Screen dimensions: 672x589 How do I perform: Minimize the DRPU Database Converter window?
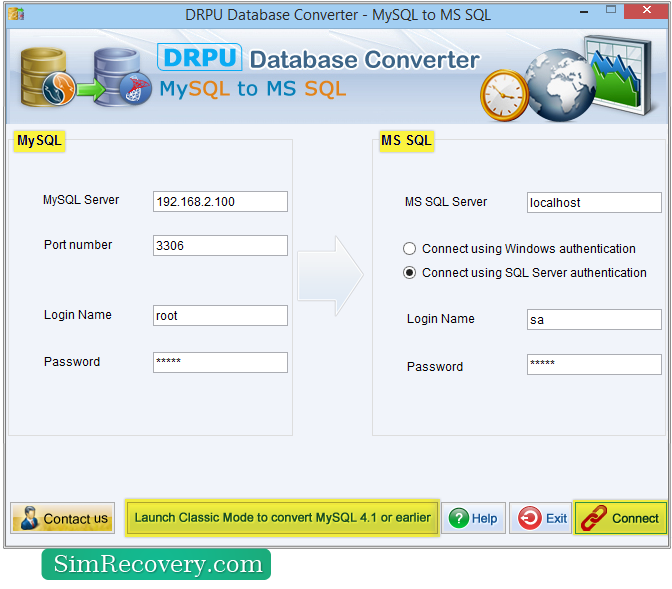(584, 12)
